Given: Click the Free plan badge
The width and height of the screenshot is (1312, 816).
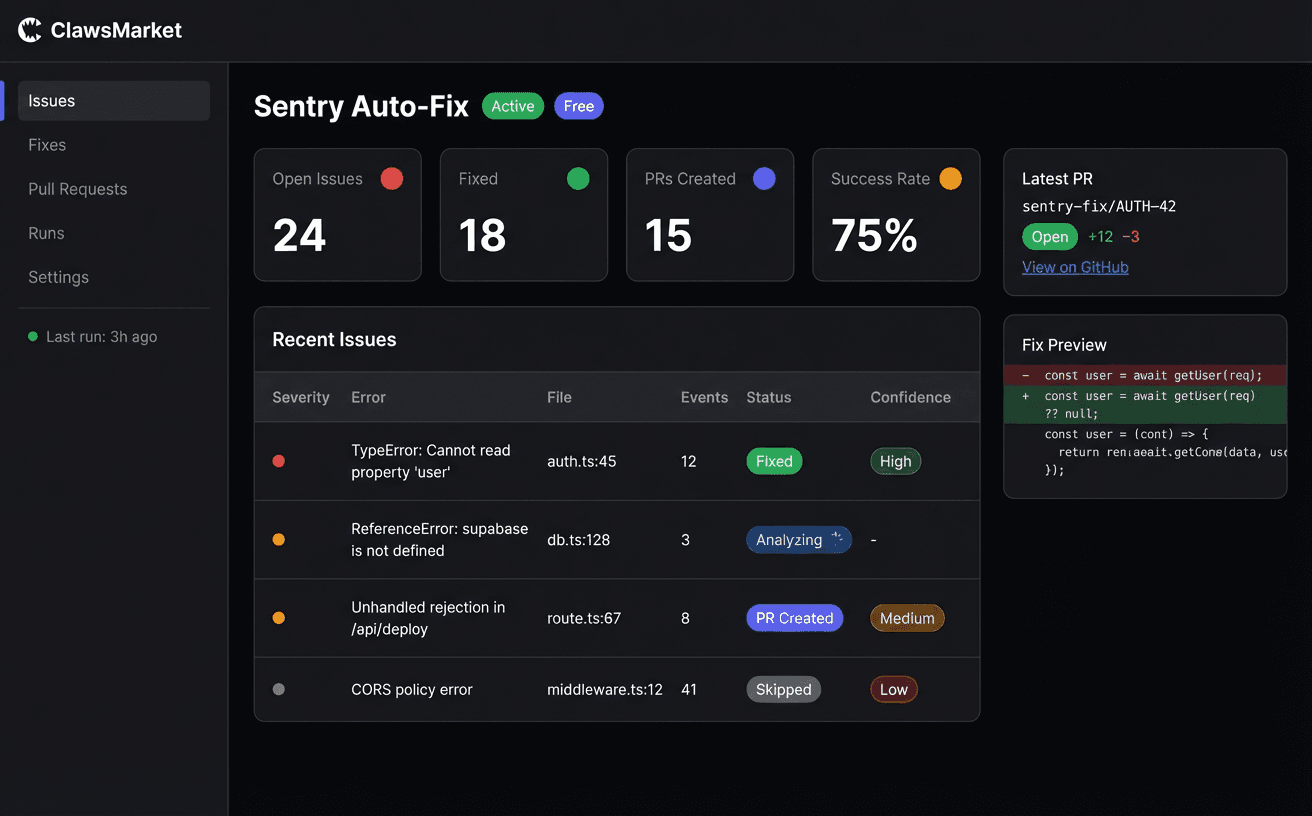Looking at the screenshot, I should tap(578, 105).
